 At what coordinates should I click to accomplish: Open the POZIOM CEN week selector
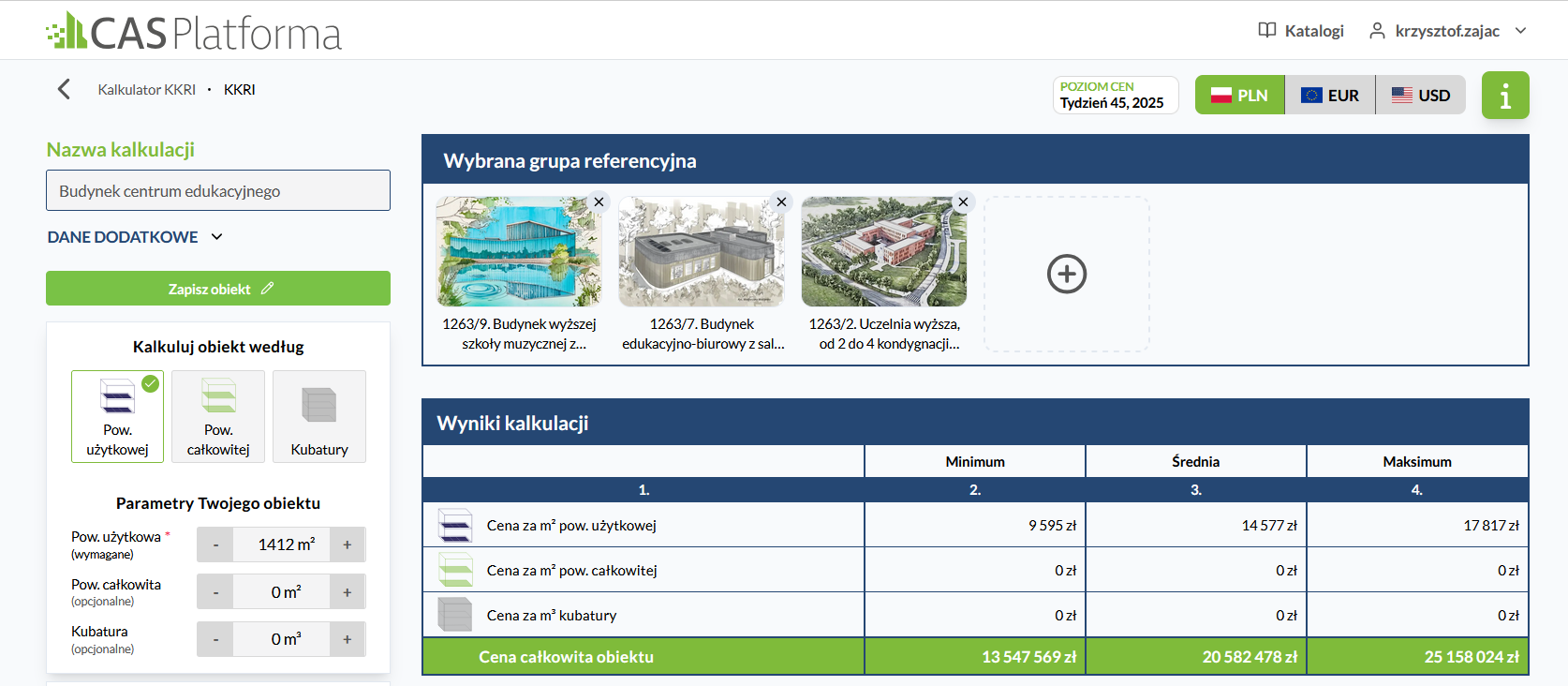[1115, 96]
